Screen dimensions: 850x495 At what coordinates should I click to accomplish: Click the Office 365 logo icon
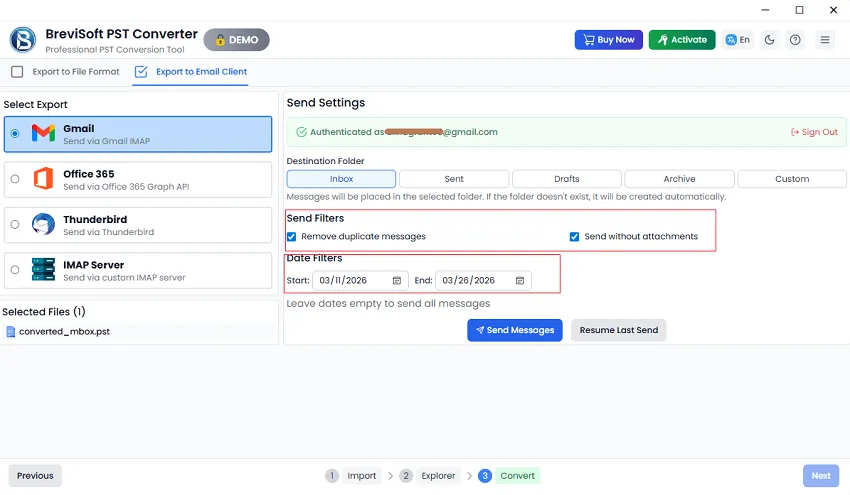[x=43, y=178]
